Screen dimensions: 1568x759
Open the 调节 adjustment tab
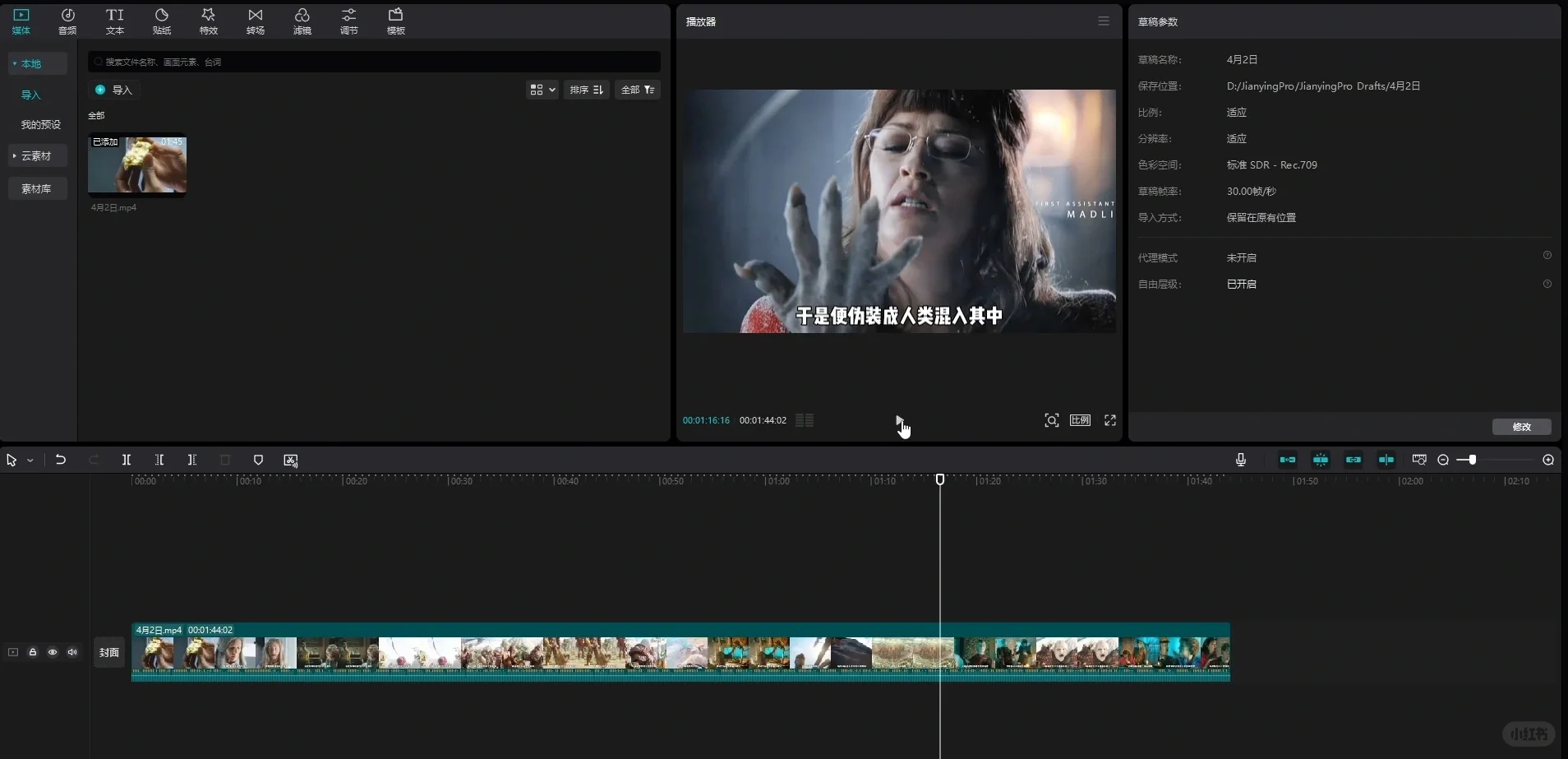349,21
